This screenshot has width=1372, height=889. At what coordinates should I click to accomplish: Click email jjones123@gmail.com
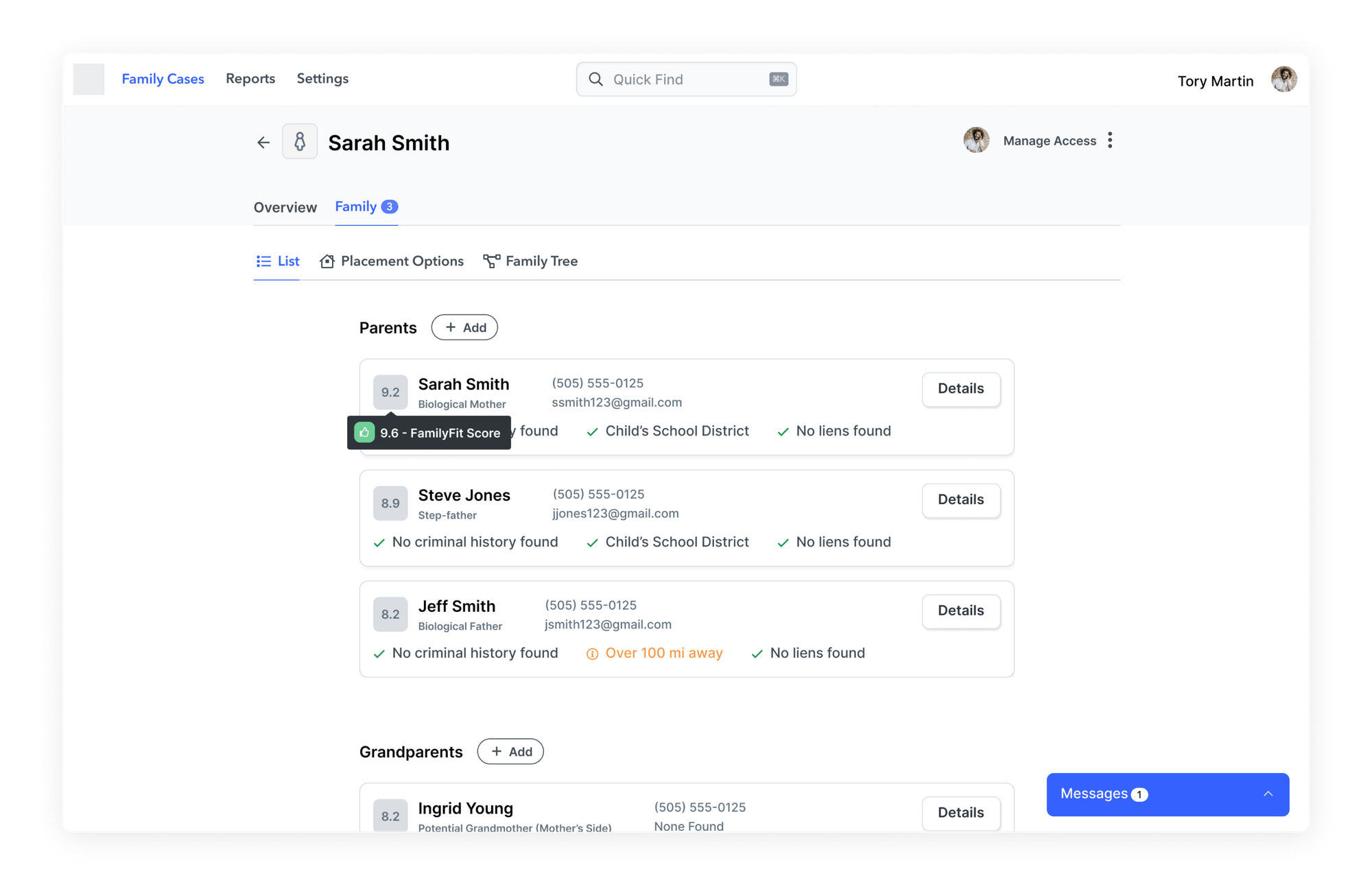pyautogui.click(x=615, y=514)
